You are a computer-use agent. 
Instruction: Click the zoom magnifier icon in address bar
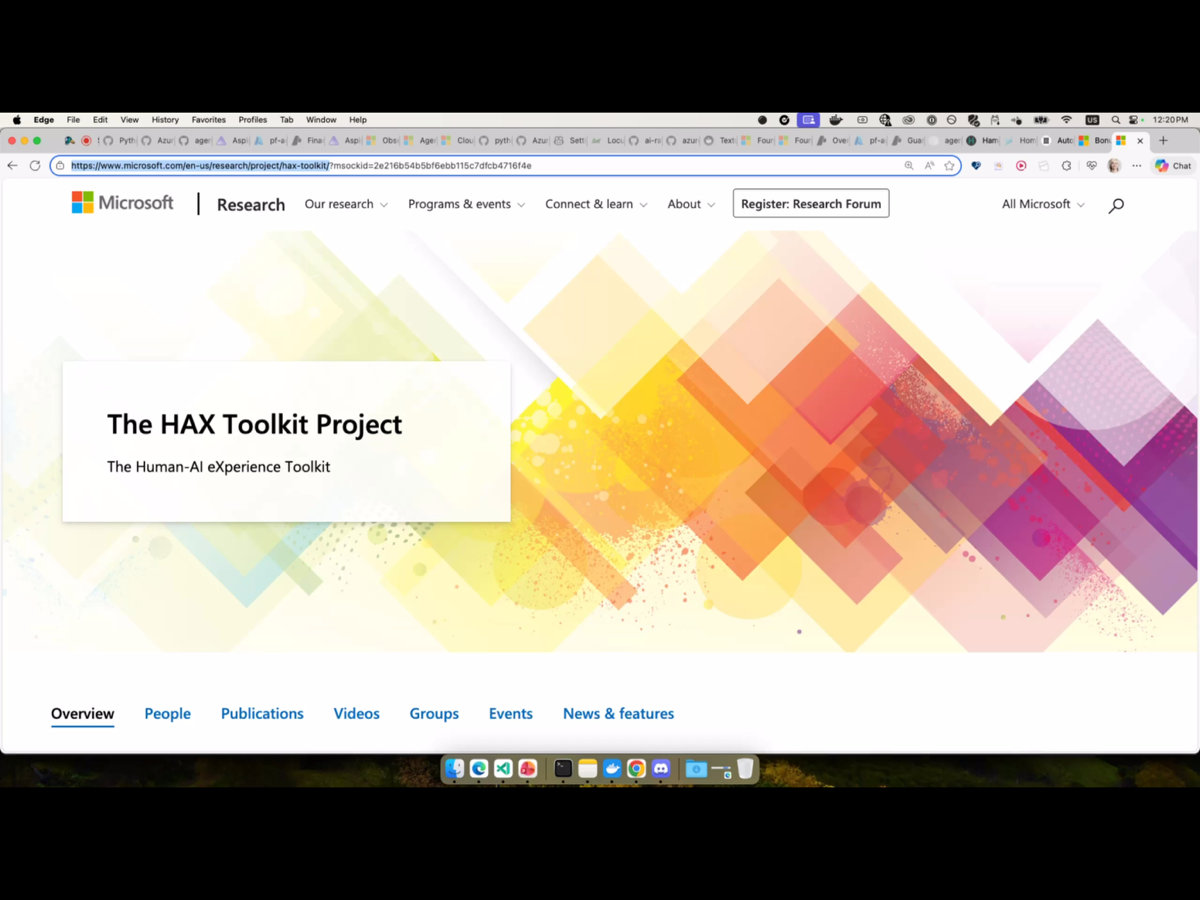(x=909, y=166)
